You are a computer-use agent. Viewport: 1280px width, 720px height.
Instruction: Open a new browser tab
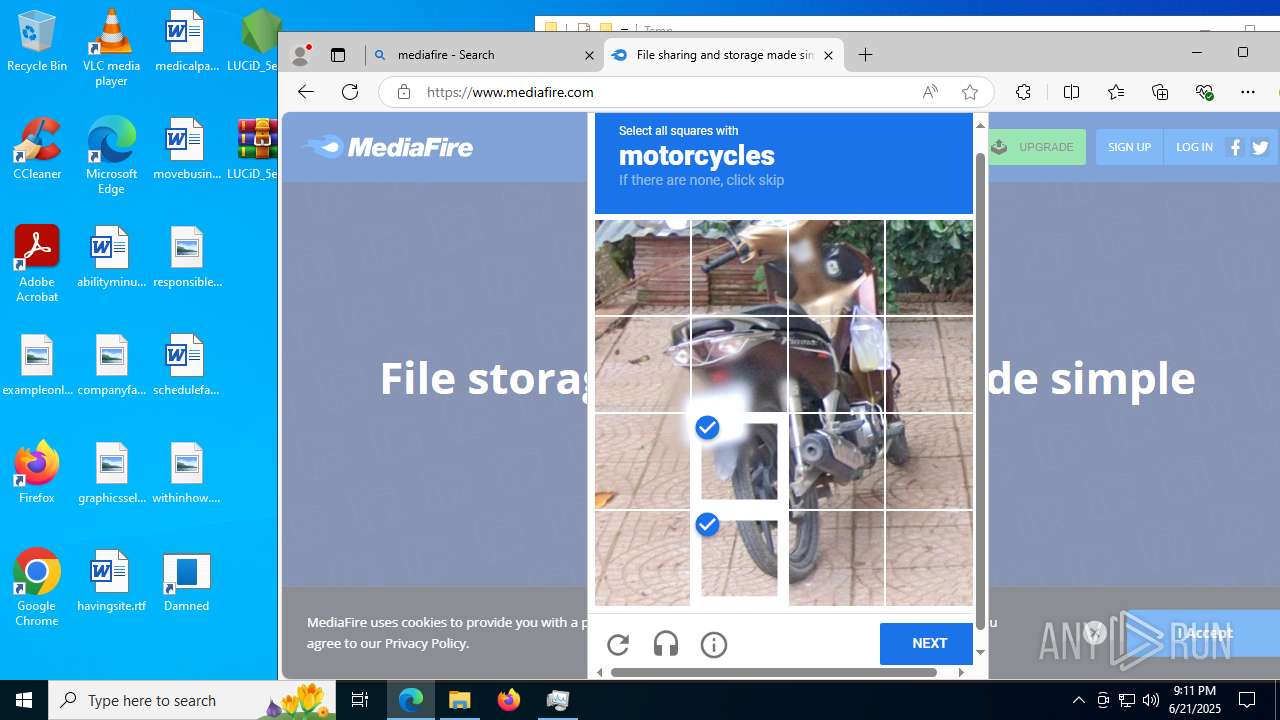[x=866, y=55]
